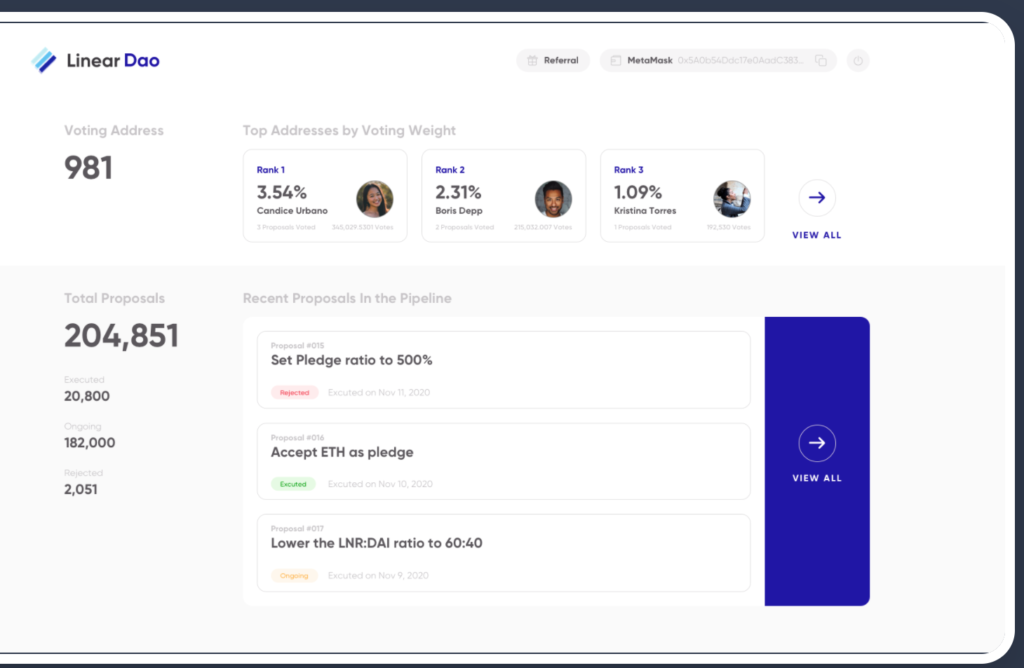Click the gift icon in Referral
The width and height of the screenshot is (1024, 668).
click(x=532, y=60)
